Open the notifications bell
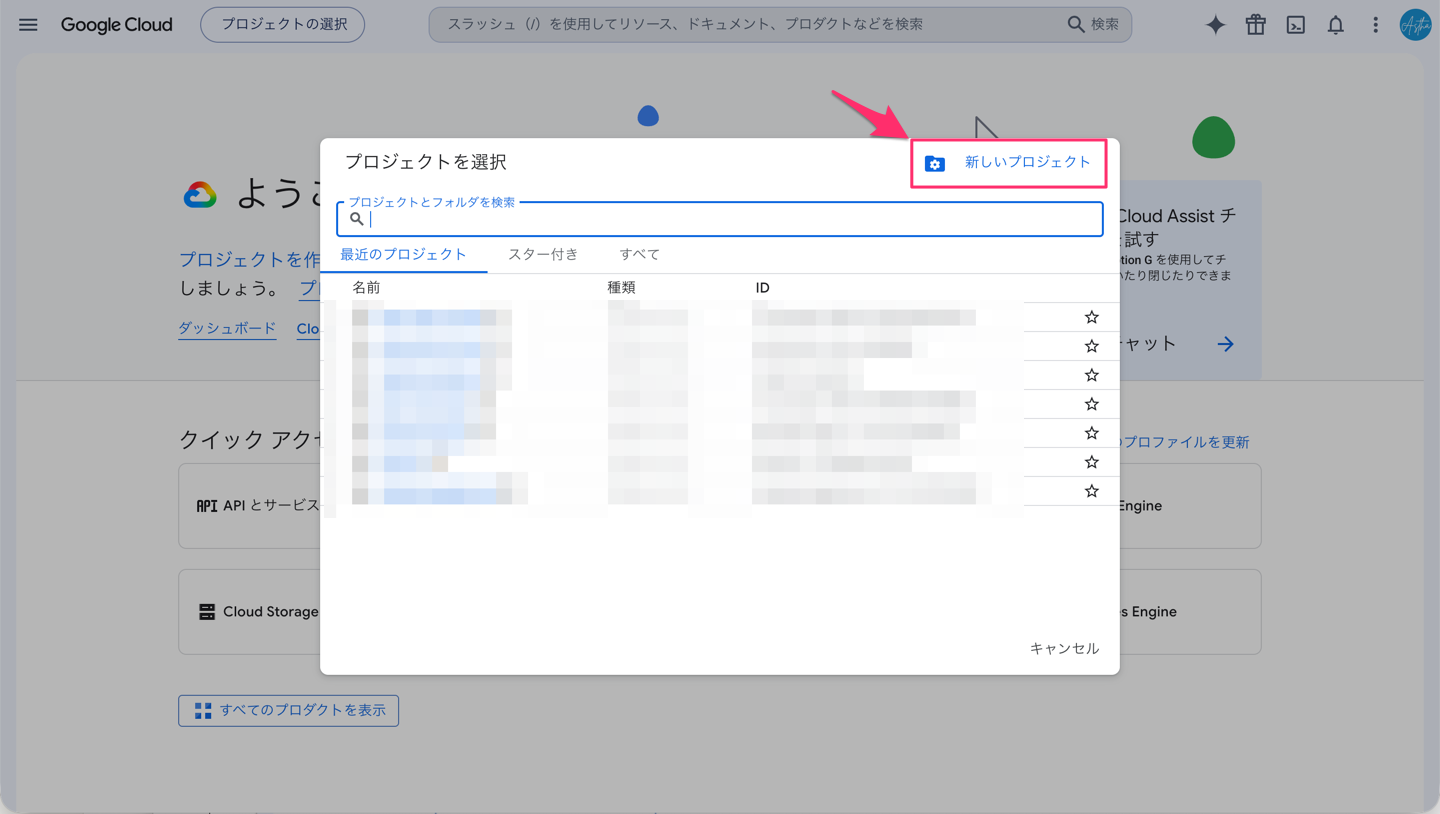The image size is (1440, 814). [1336, 25]
